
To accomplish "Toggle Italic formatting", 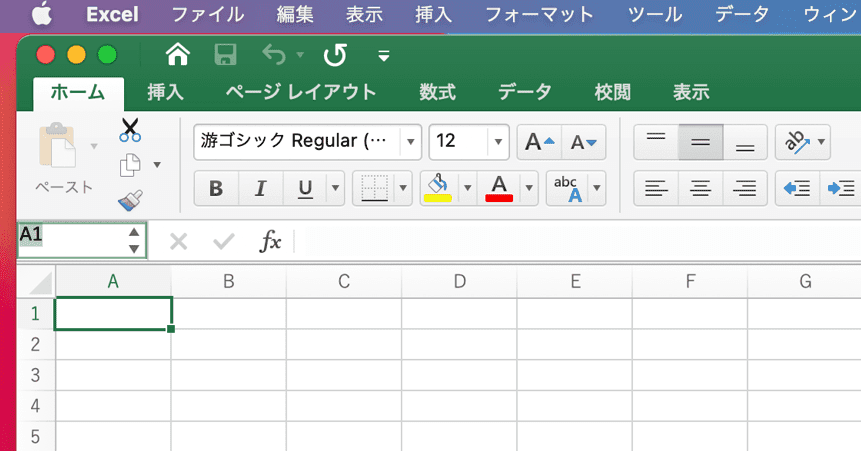I will pyautogui.click(x=261, y=187).
